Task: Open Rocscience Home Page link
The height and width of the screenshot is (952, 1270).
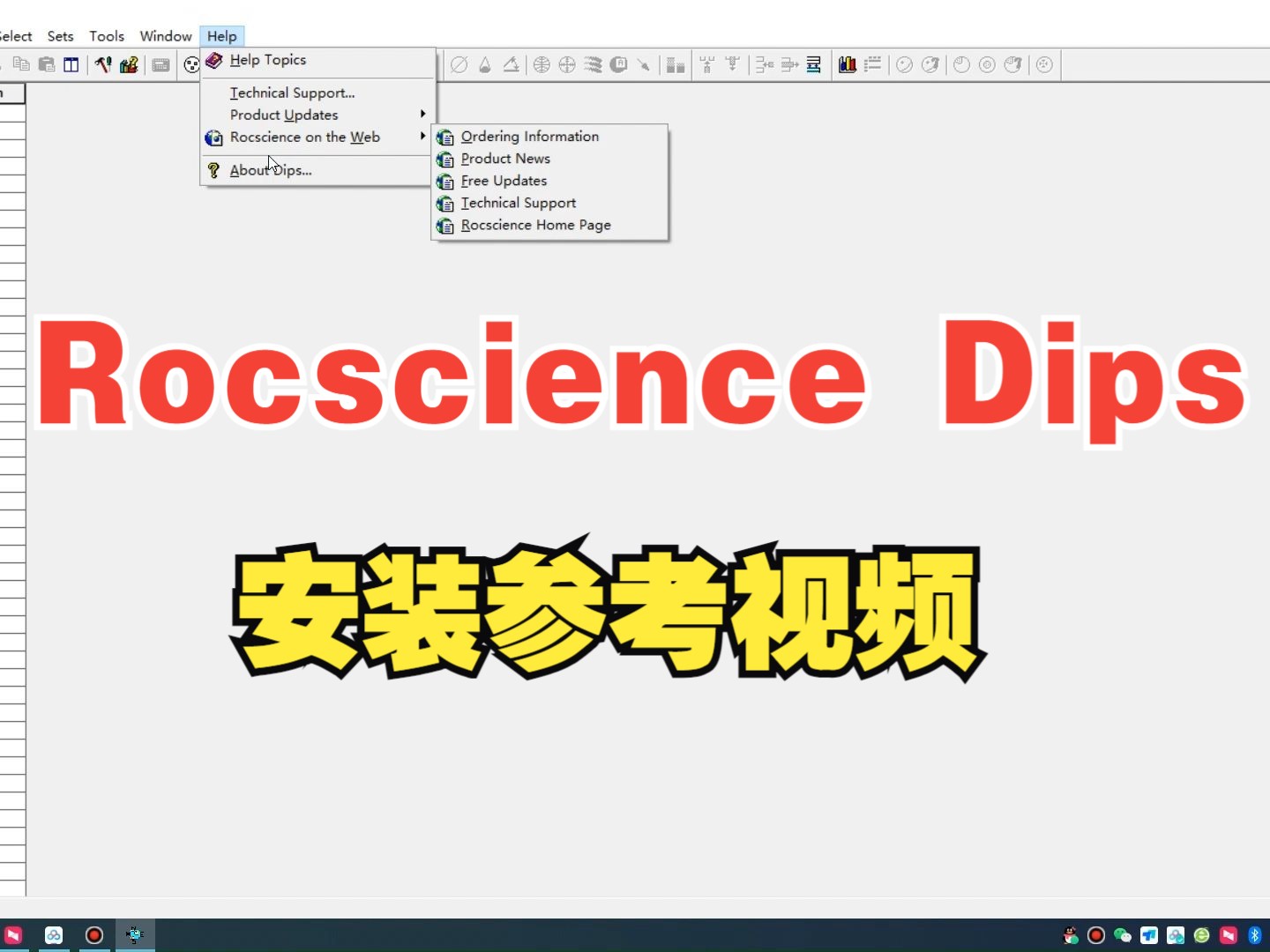Action: [x=549, y=225]
